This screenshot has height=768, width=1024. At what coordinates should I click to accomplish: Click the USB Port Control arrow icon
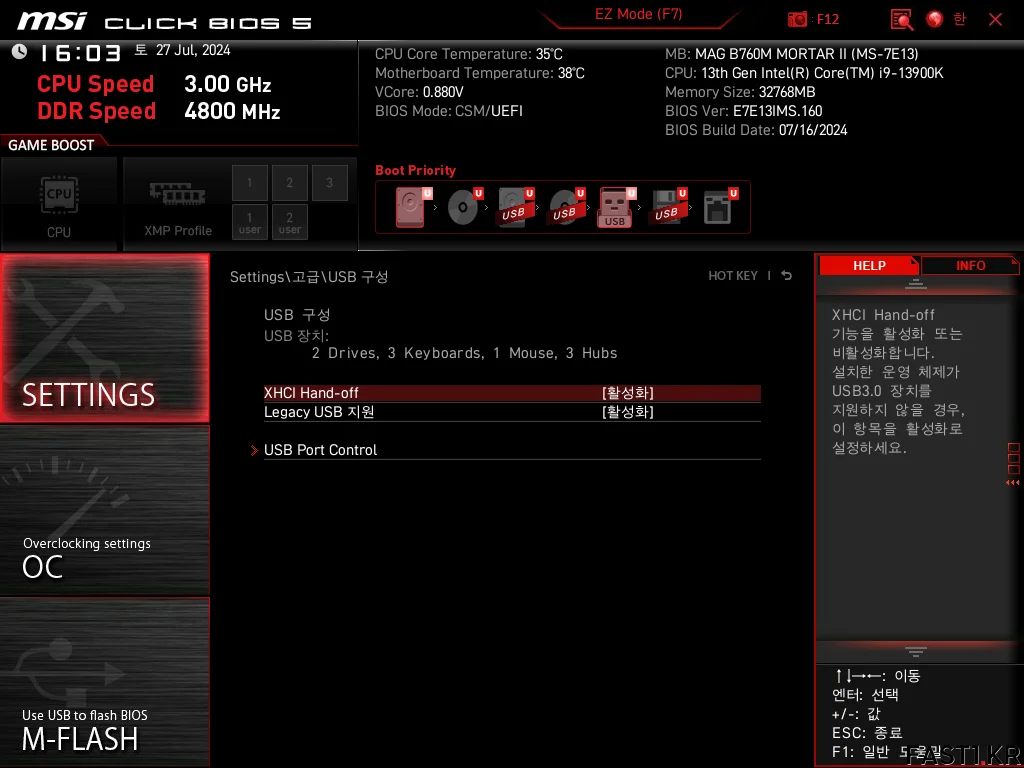(x=254, y=450)
